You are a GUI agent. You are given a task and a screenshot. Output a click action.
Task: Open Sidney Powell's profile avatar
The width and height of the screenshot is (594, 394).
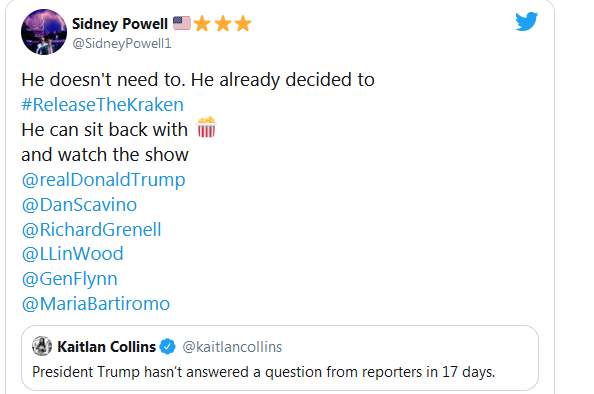[x=44, y=32]
